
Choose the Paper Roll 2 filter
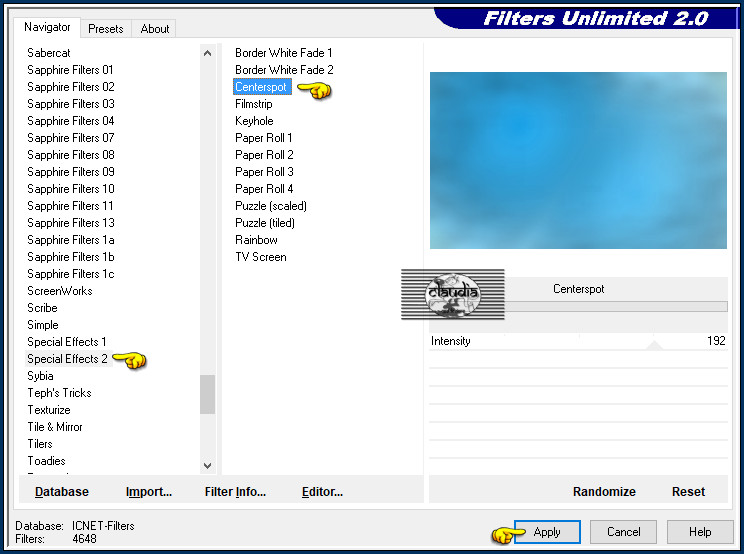point(264,155)
